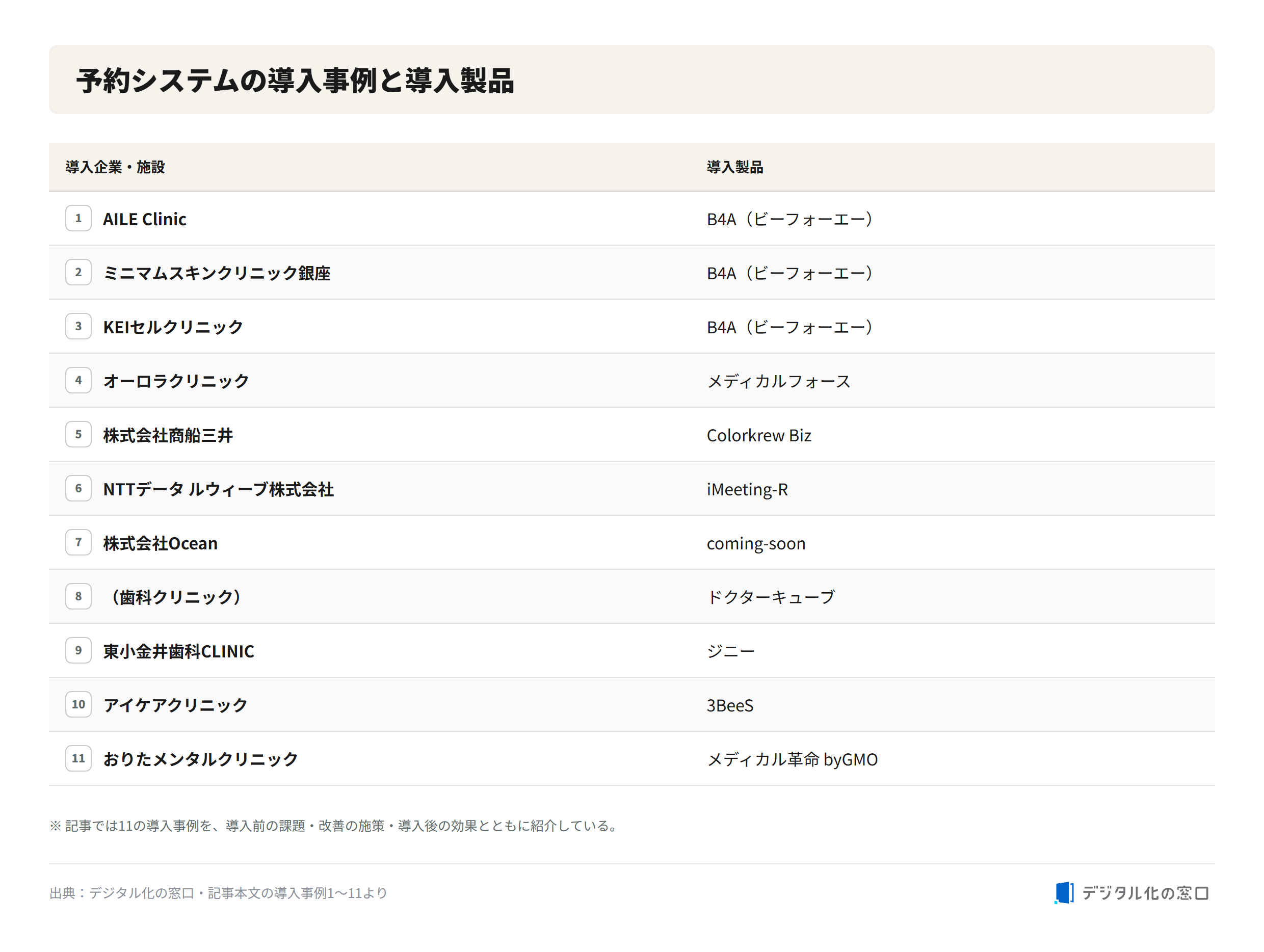Click KEIセルクリニック entry
1264x952 pixels.
(173, 327)
